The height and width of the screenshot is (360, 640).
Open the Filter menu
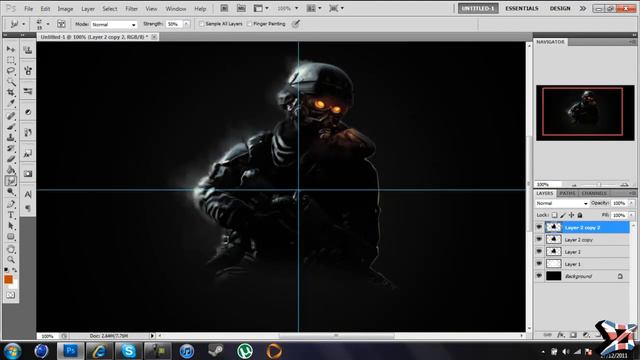(131, 9)
